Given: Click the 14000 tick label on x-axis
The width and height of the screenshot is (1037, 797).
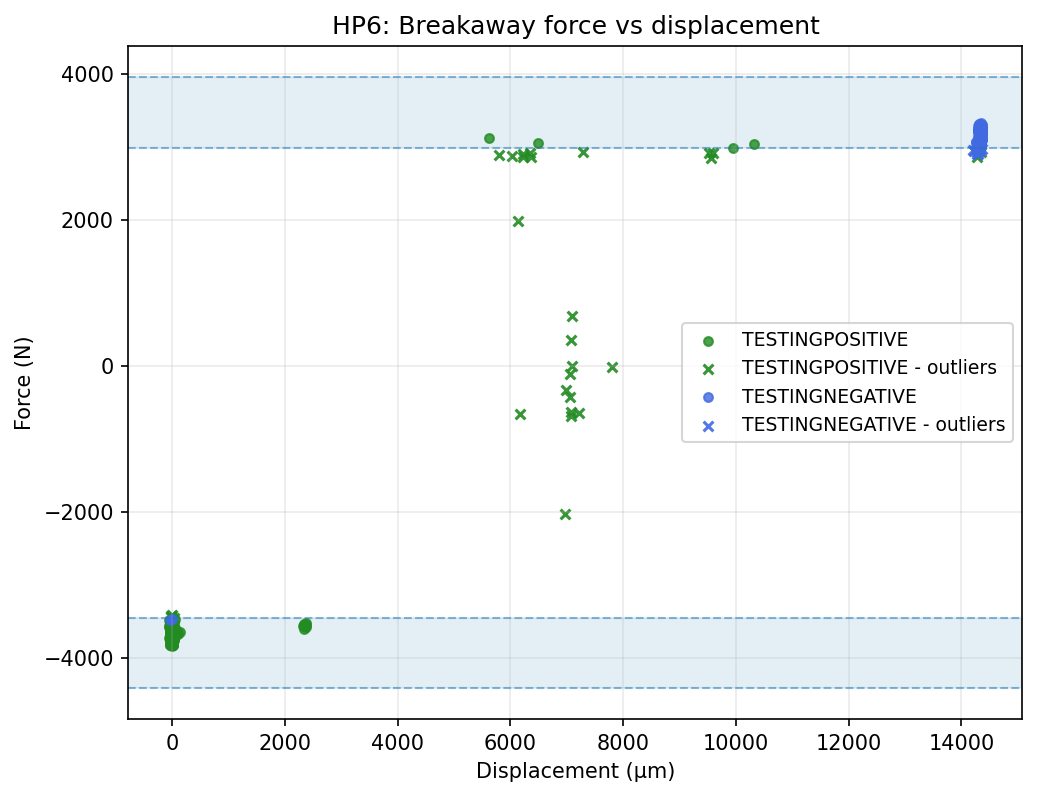Looking at the screenshot, I should 961,743.
